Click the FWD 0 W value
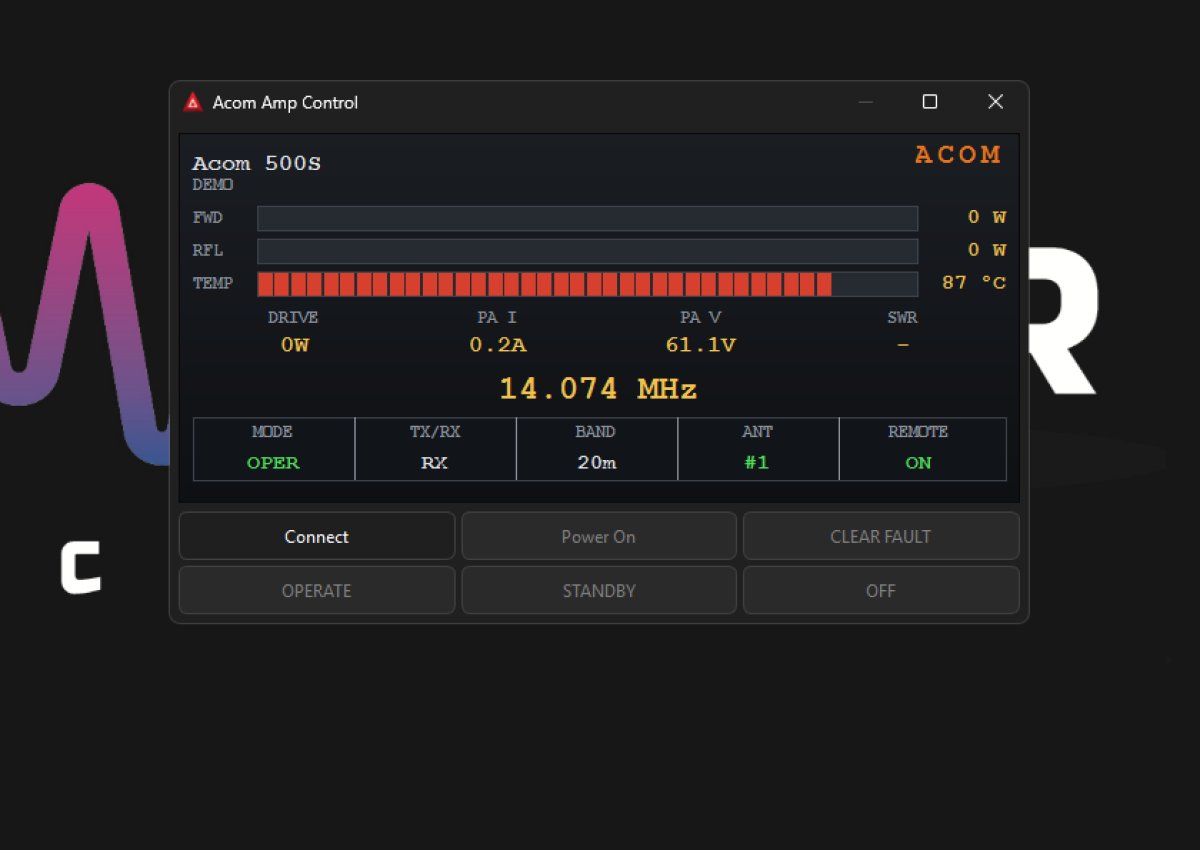Viewport: 1200px width, 850px height. (987, 217)
